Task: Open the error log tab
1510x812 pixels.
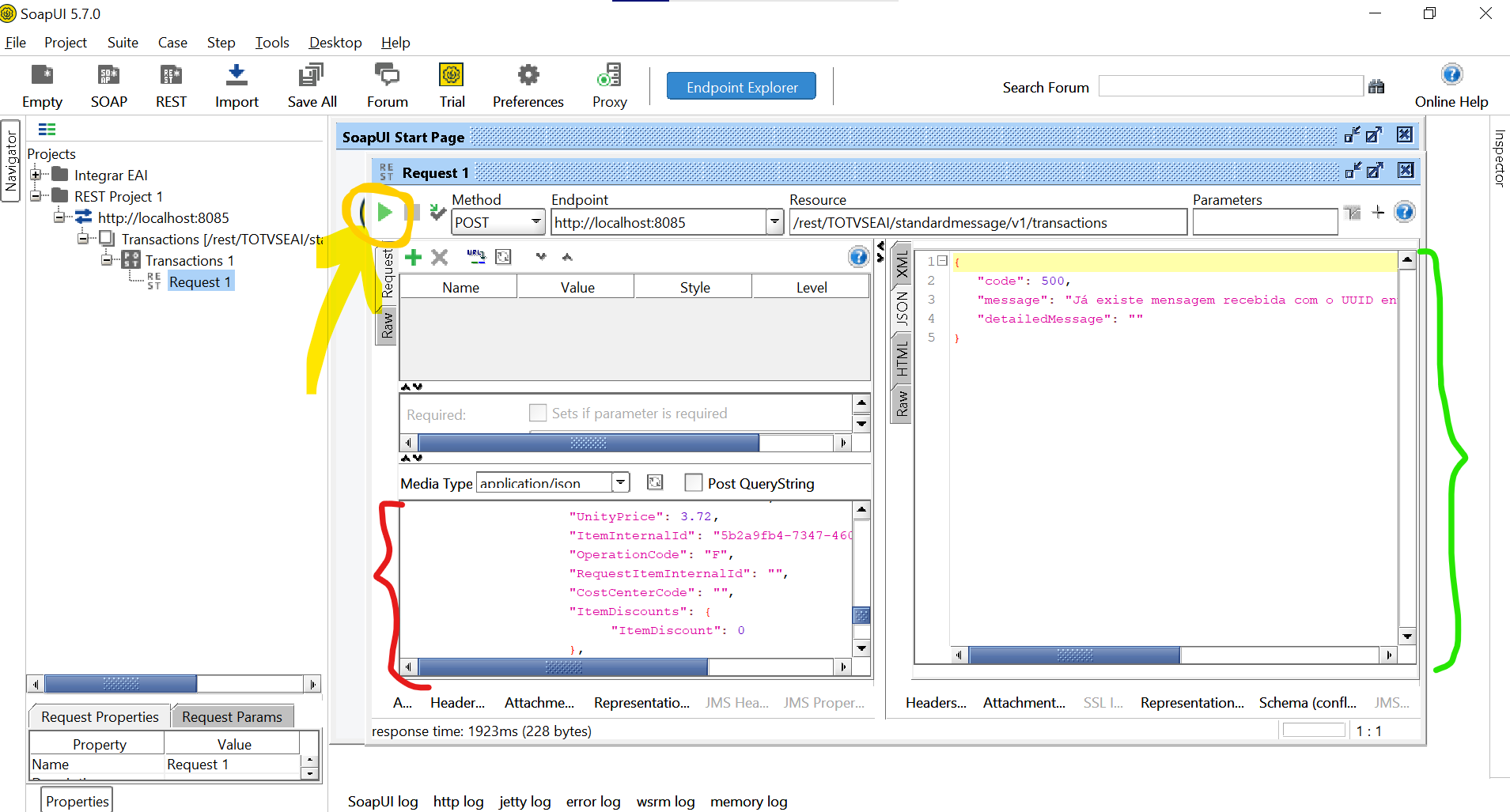Action: click(x=593, y=802)
